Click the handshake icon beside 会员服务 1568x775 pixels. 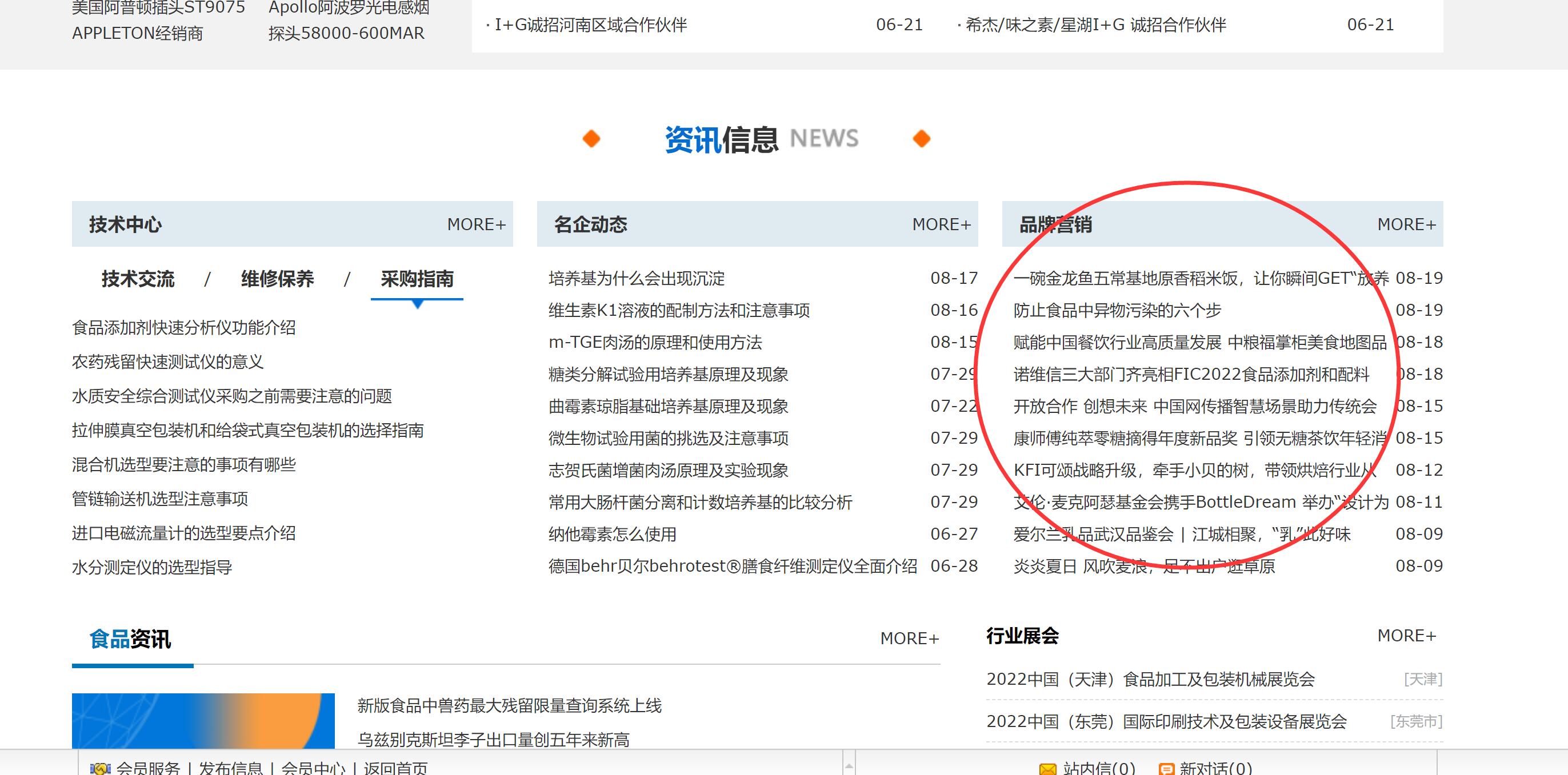click(100, 769)
